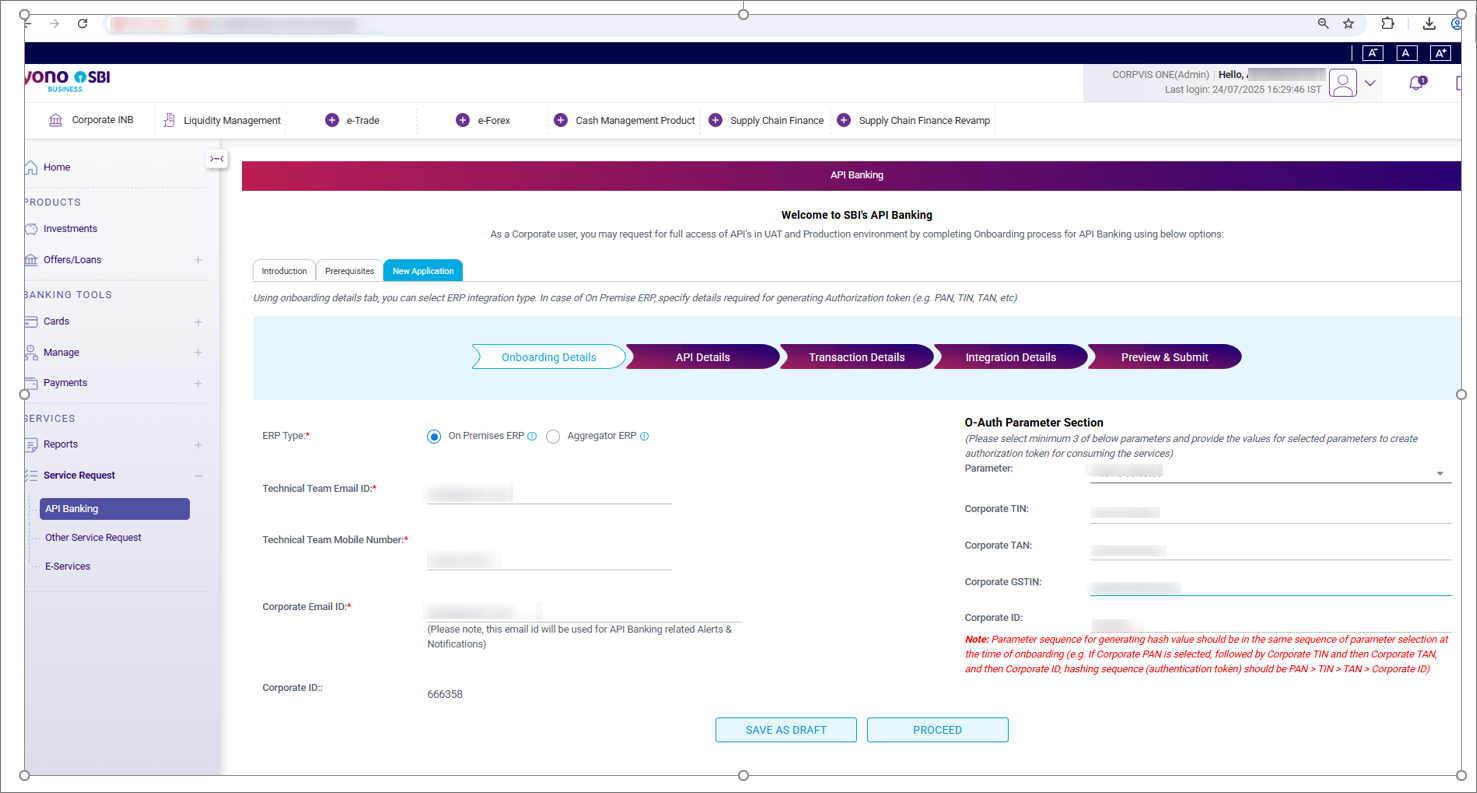The height and width of the screenshot is (793, 1477).
Task: Click the Home house icon
Action: [31, 167]
